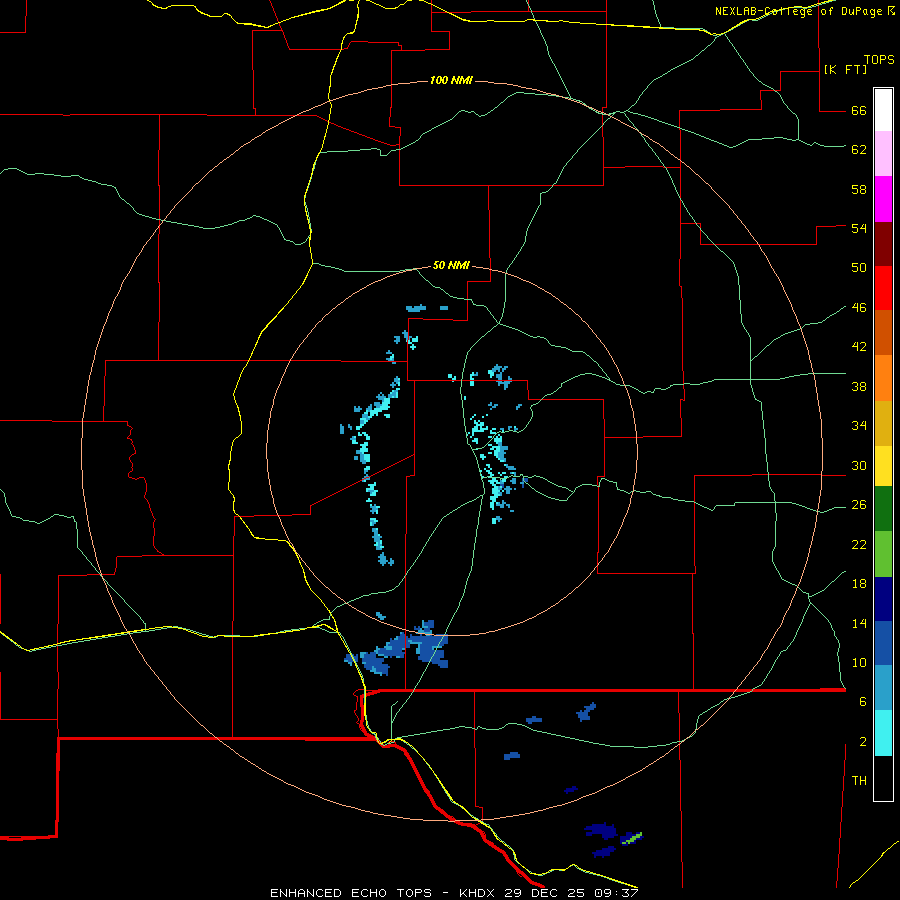Click the Enhanced Echo Tops KHDX caption
This screenshot has height=900, width=900.
click(x=454, y=893)
